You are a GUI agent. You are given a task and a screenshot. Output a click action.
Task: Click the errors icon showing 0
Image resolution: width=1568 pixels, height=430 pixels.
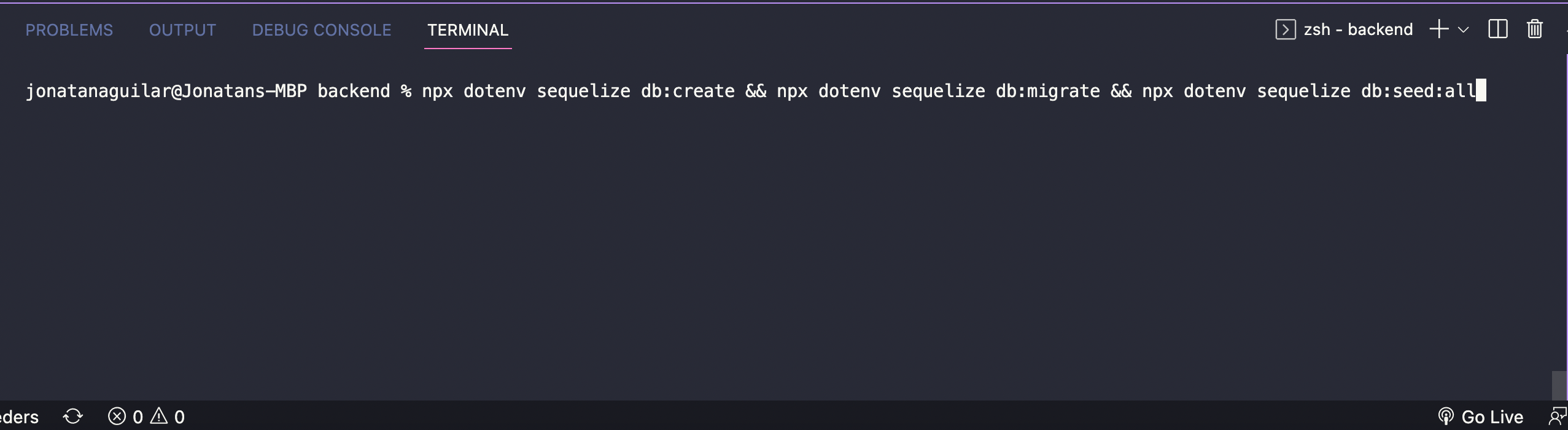pyautogui.click(x=126, y=416)
